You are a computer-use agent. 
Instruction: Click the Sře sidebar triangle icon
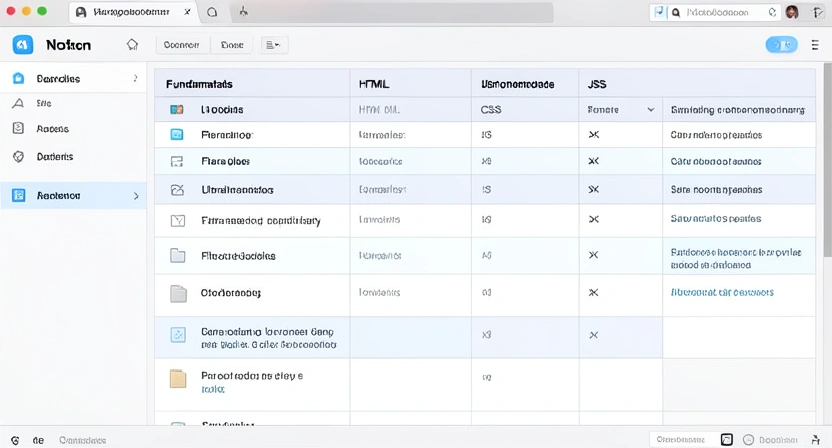pos(18,103)
